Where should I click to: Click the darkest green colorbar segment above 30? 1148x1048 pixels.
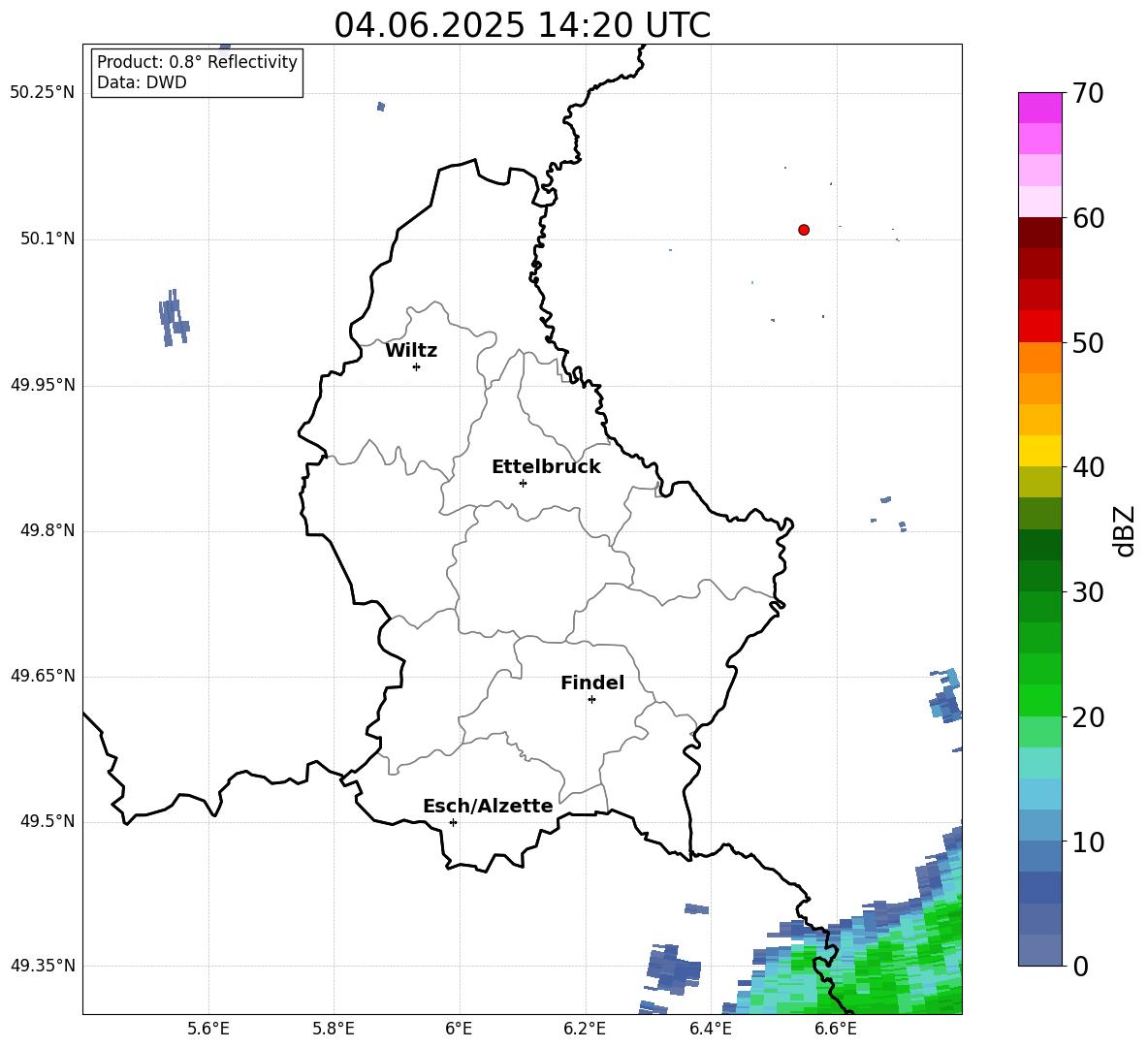pyautogui.click(x=1039, y=545)
